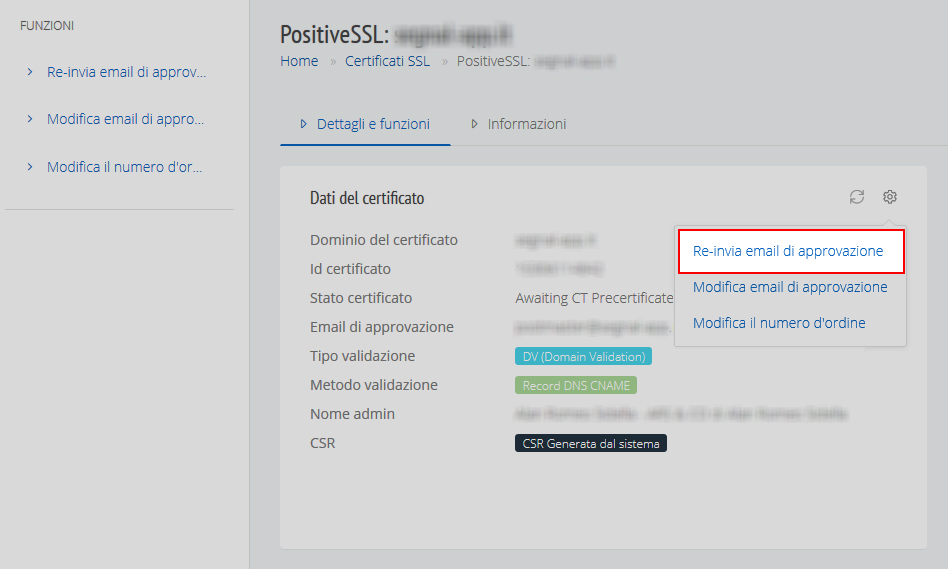Click chevron beside sidebar 'Modifica email' item
This screenshot has width=948, height=569.
click(30, 119)
